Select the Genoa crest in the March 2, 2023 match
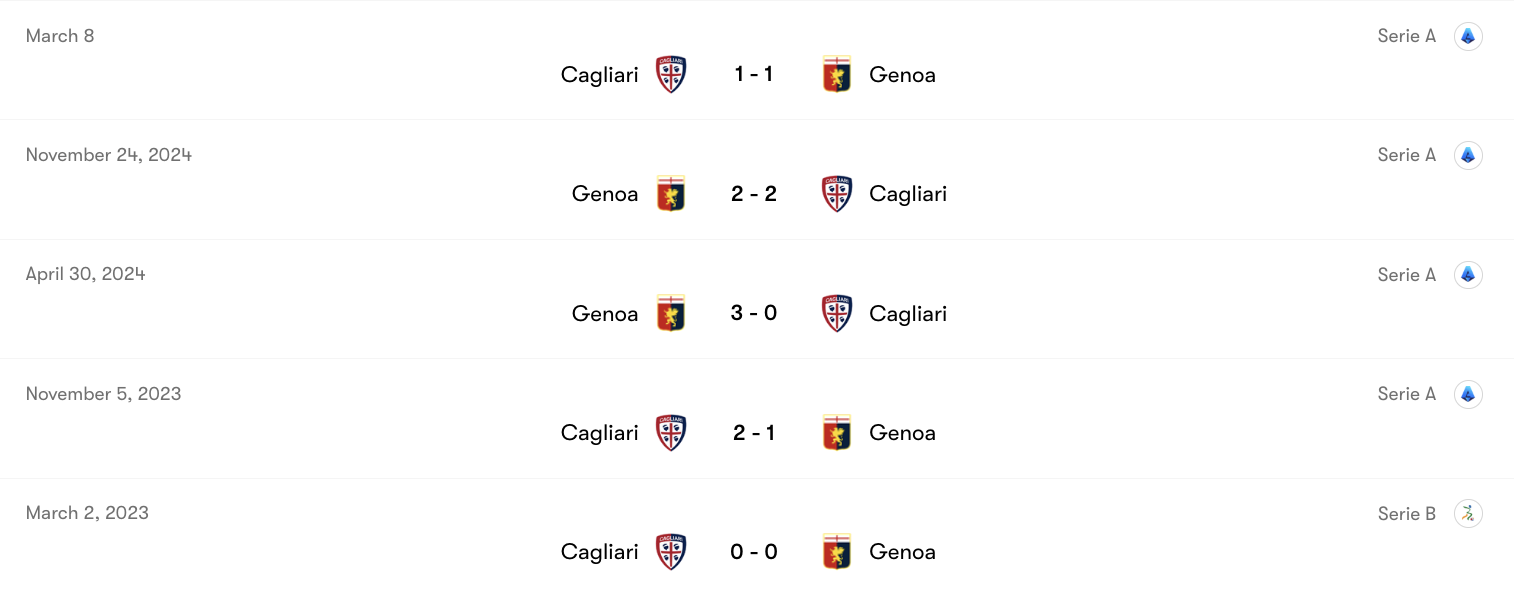Viewport: 1514px width, 590px height. 837,551
